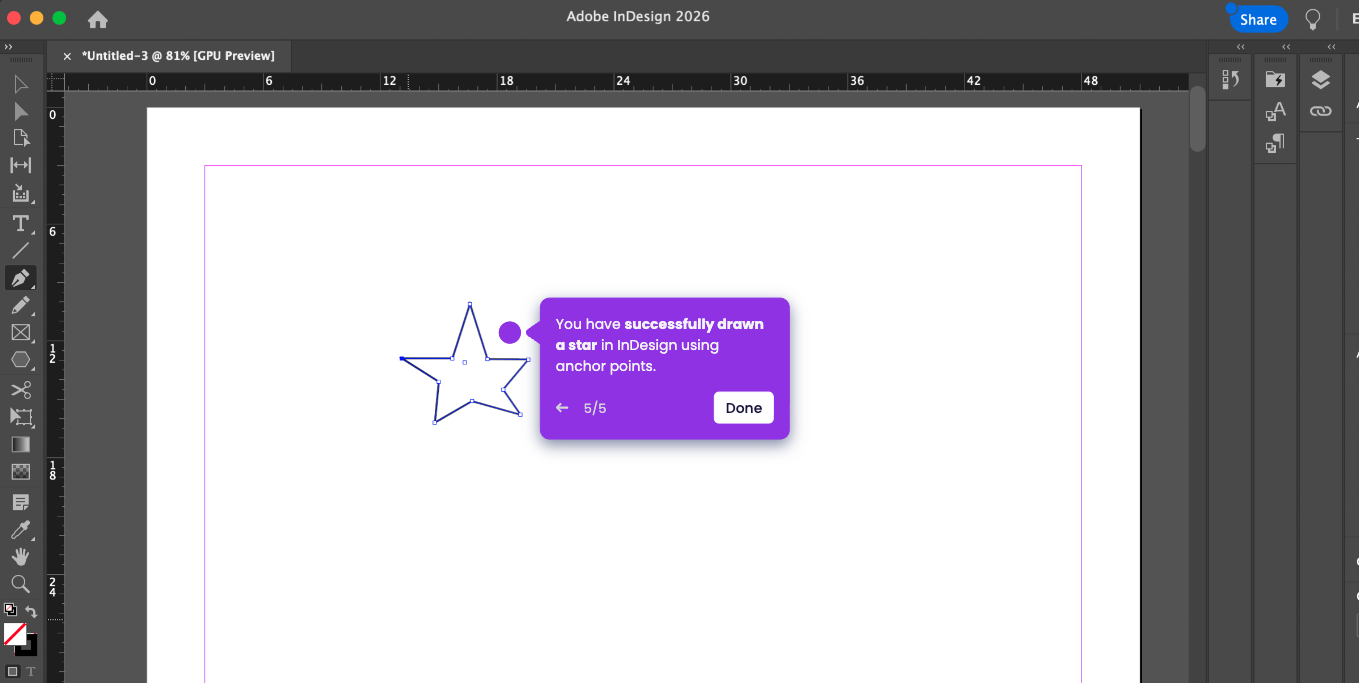Open the Links panel icon
Image resolution: width=1359 pixels, height=683 pixels.
pos(1321,111)
